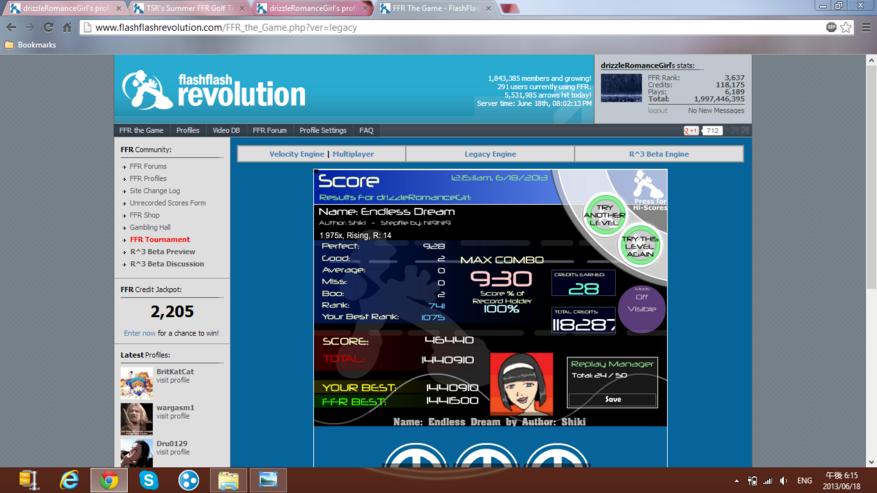Save the replay in Replay Manager

tap(612, 400)
